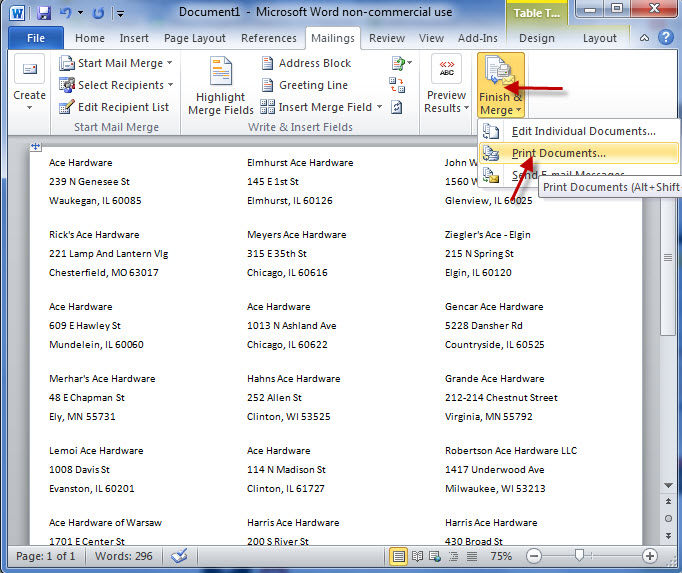This screenshot has width=682, height=573.
Task: Click the Zoom Out minus button
Action: pyautogui.click(x=534, y=556)
